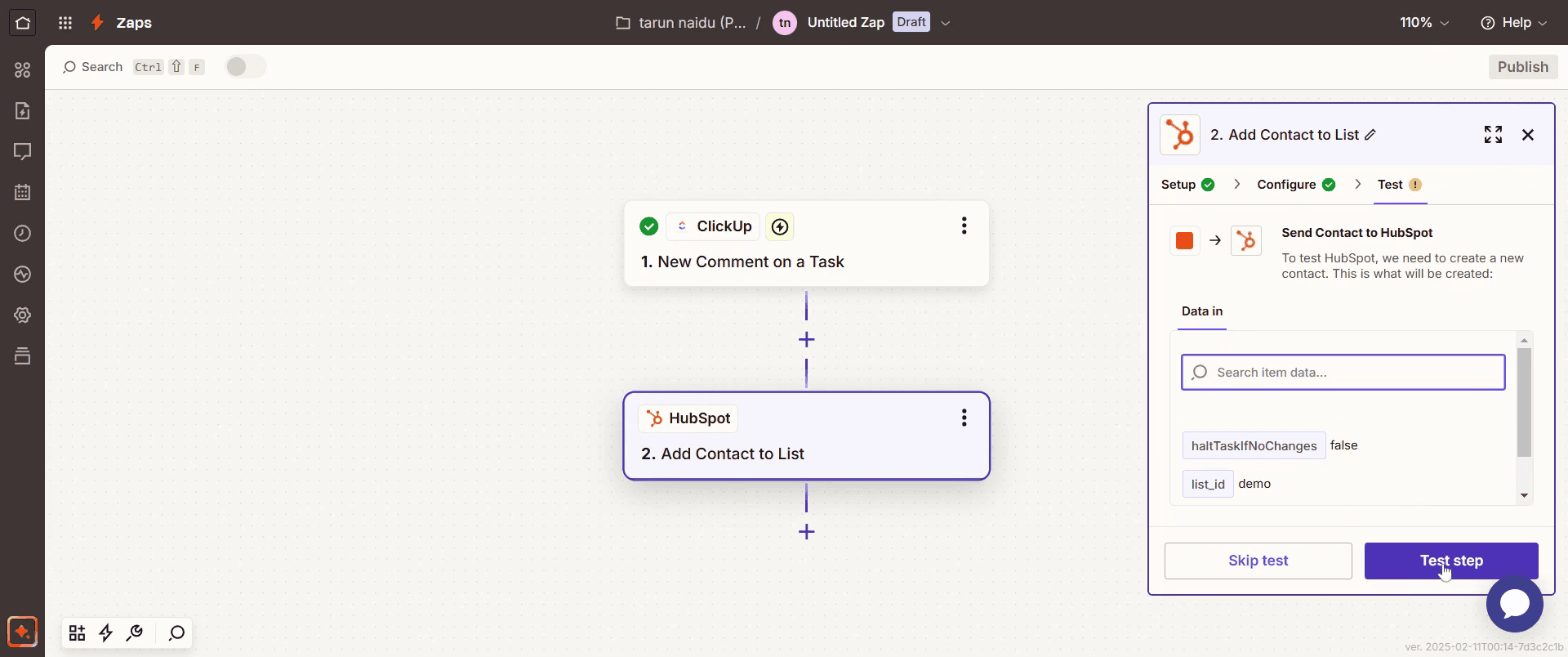Toggle the Zap on/off switch
Screen dimensions: 1568x657
(x=245, y=67)
